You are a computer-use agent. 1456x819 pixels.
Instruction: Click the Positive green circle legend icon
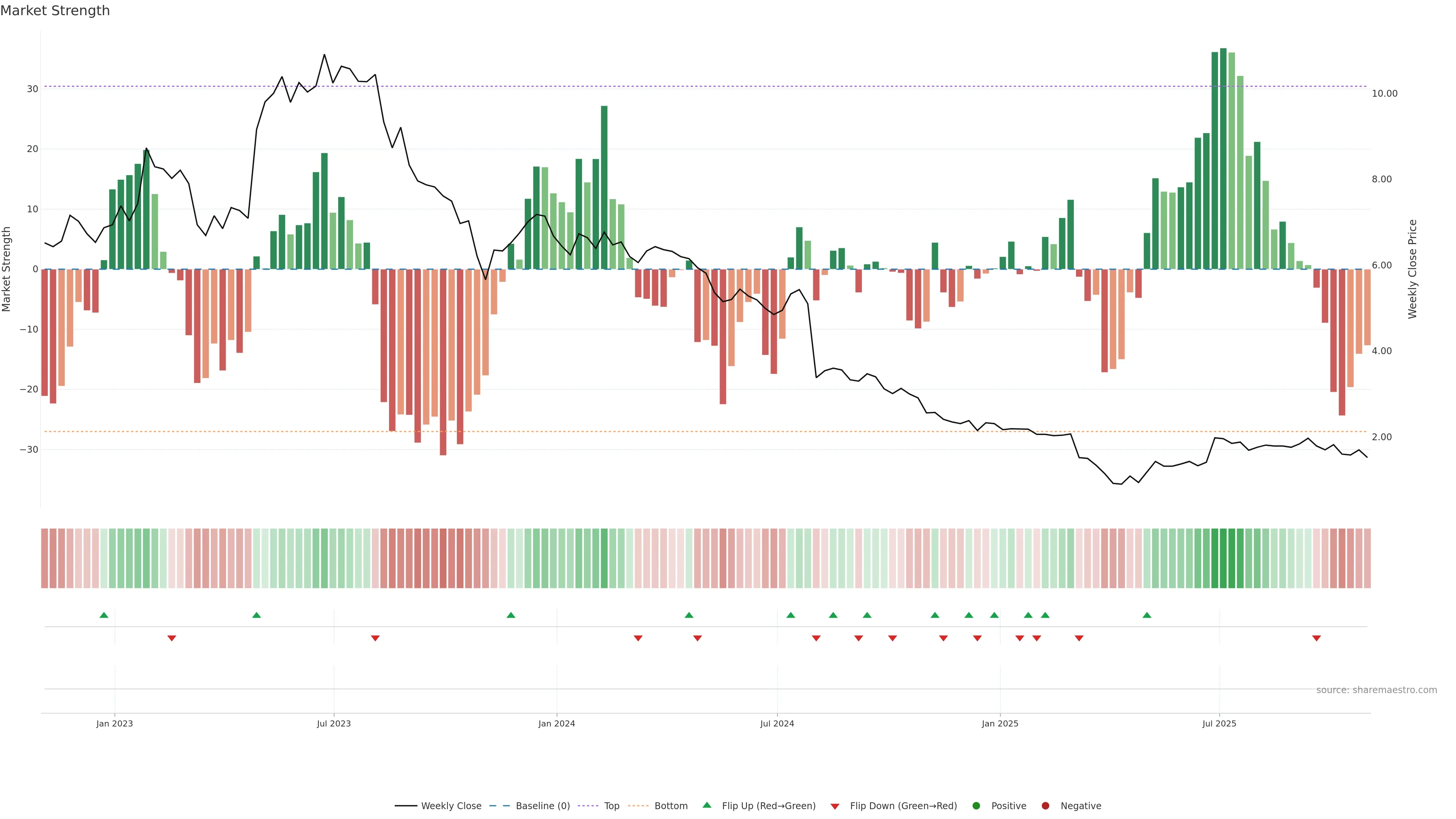[x=976, y=806]
